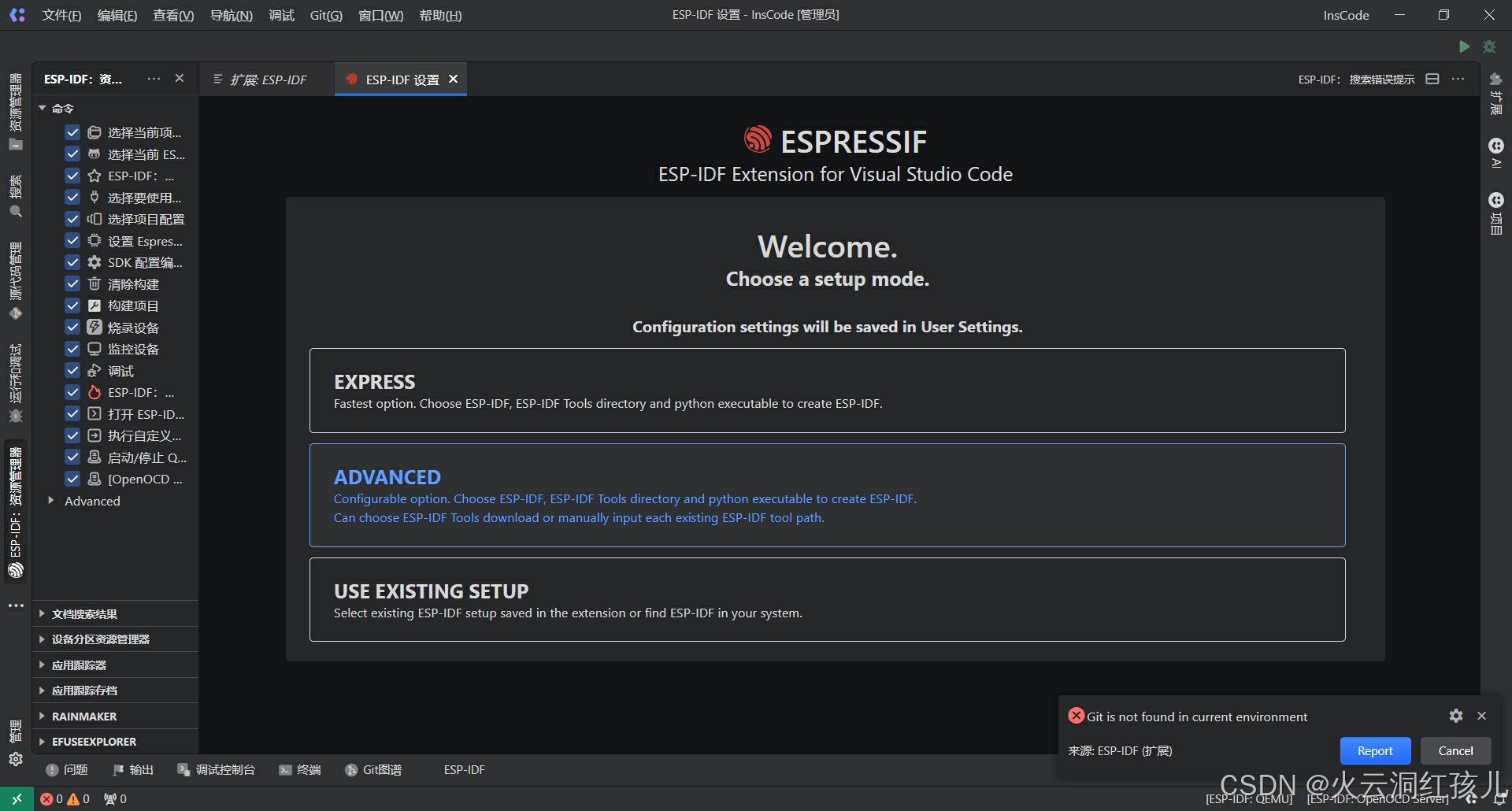Click the green debug bug icon

point(1489,46)
